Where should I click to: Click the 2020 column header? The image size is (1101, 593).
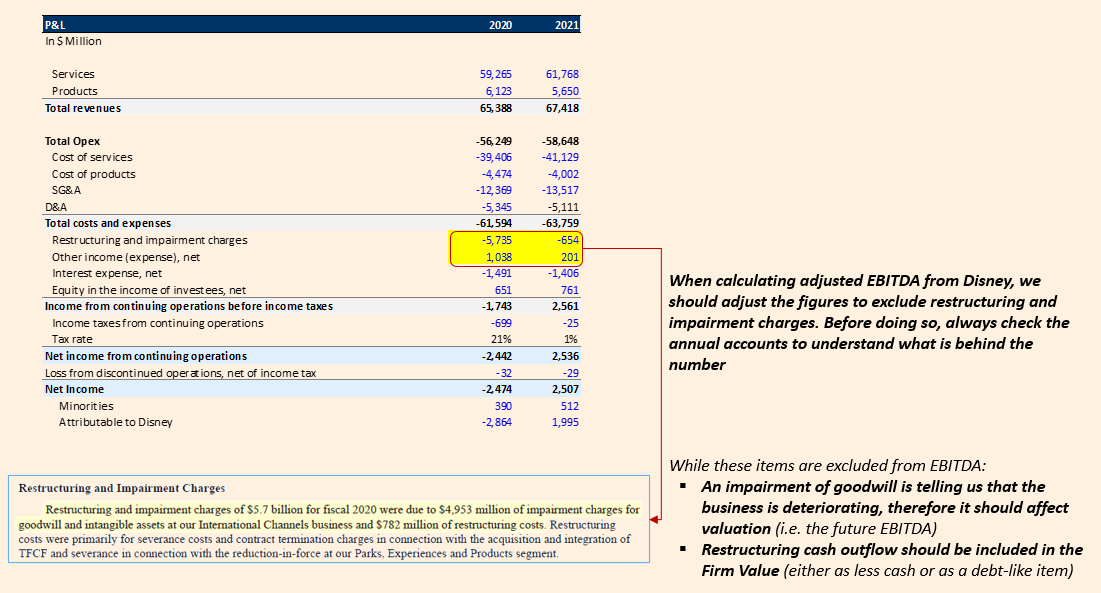499,25
